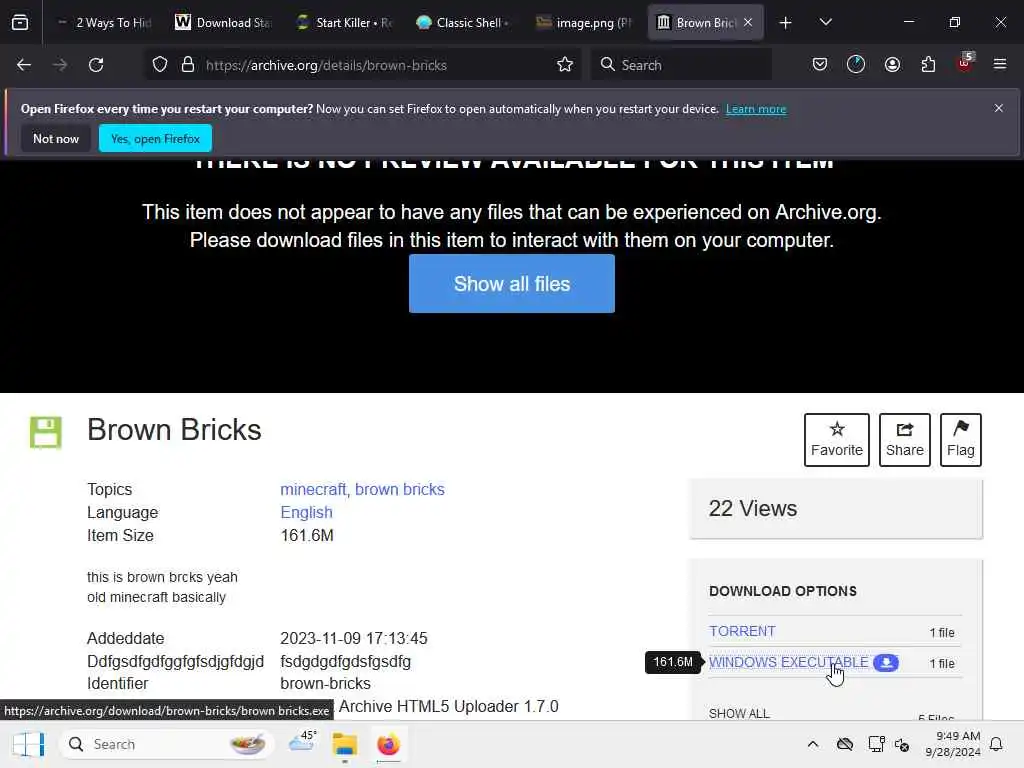Open a new browser tab
The width and height of the screenshot is (1024, 768).
click(786, 23)
